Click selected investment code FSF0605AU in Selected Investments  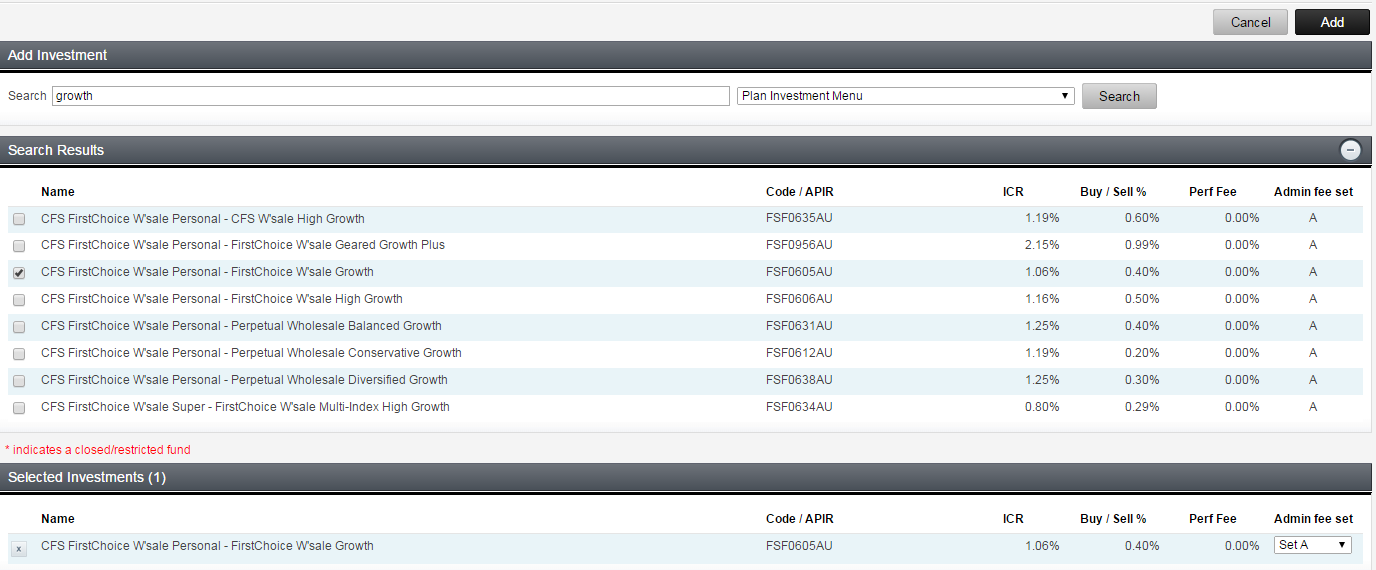click(799, 546)
